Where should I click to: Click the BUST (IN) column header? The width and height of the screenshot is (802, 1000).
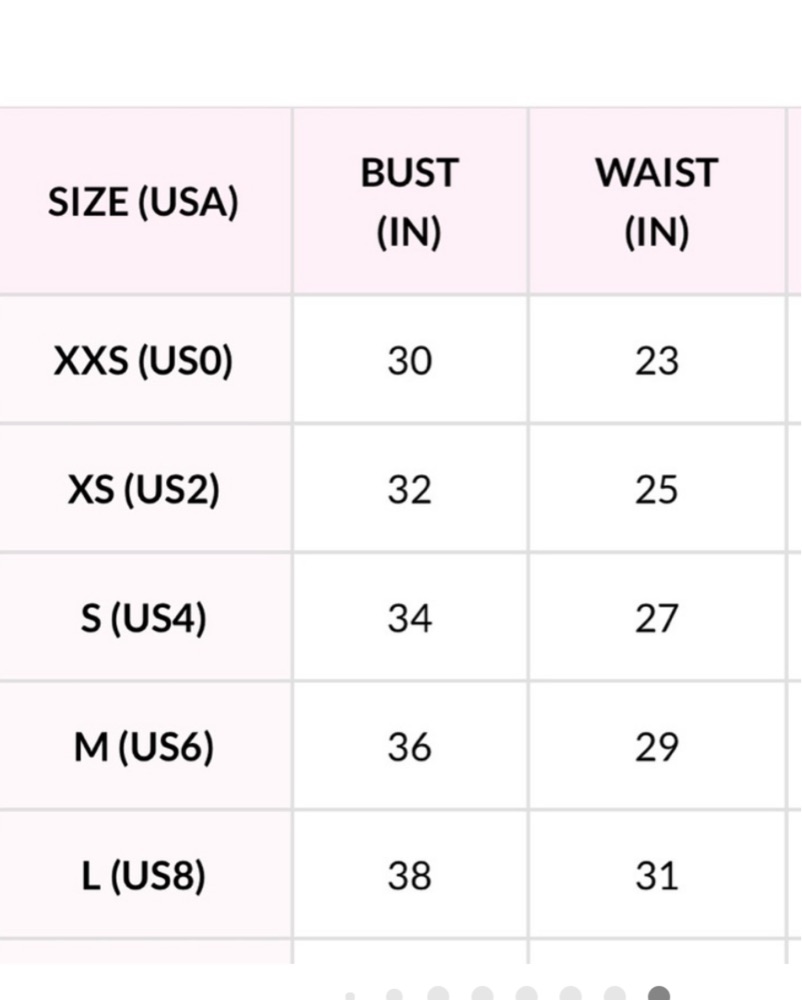(x=410, y=202)
